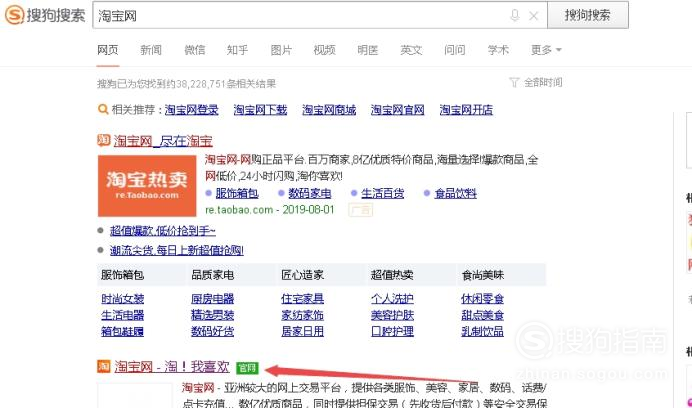Open the 明医 tab
The width and height of the screenshot is (692, 408).
pyautogui.click(x=368, y=50)
